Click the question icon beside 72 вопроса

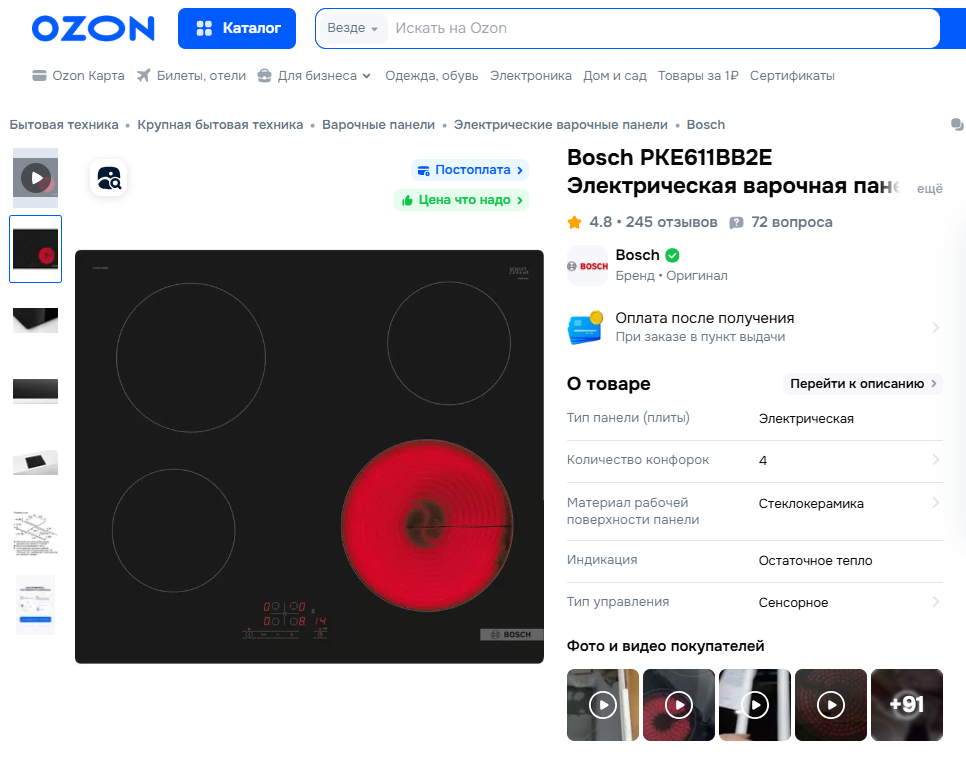click(x=737, y=222)
